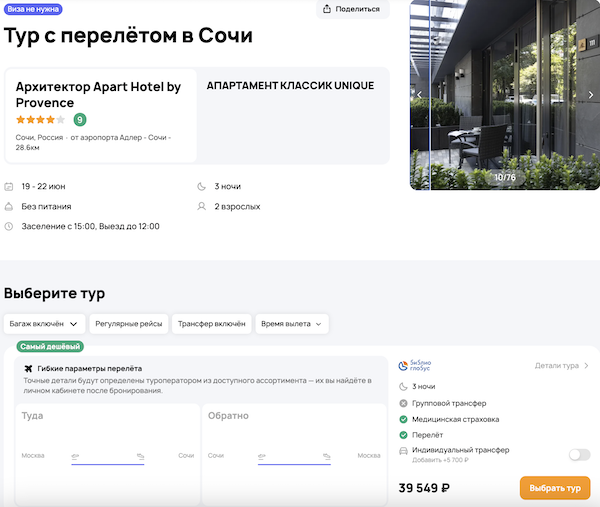
Task: Select the АПАРТАМЕНТ КЛАССИК UNIQUE room tab
Action: [x=290, y=86]
